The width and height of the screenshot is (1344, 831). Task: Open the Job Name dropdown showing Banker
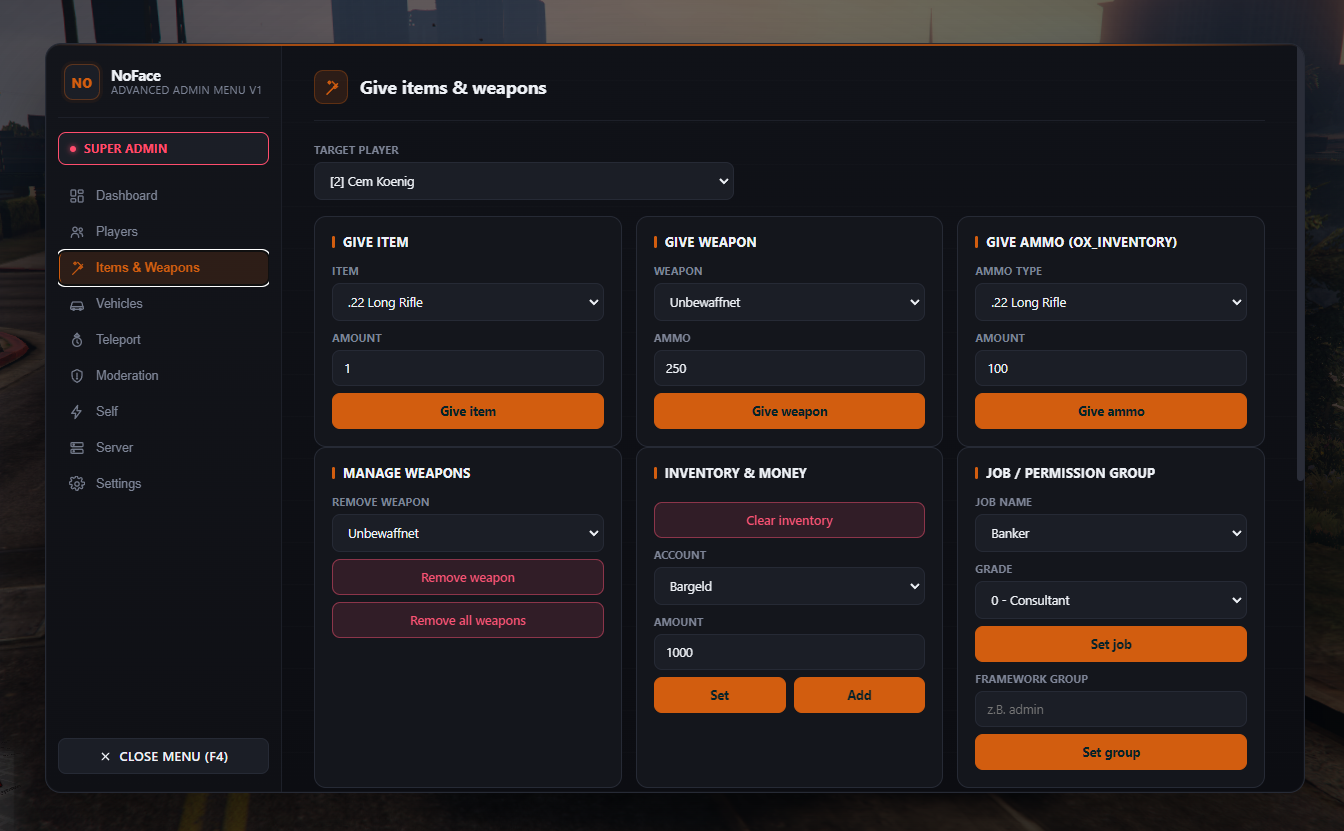coord(1111,534)
